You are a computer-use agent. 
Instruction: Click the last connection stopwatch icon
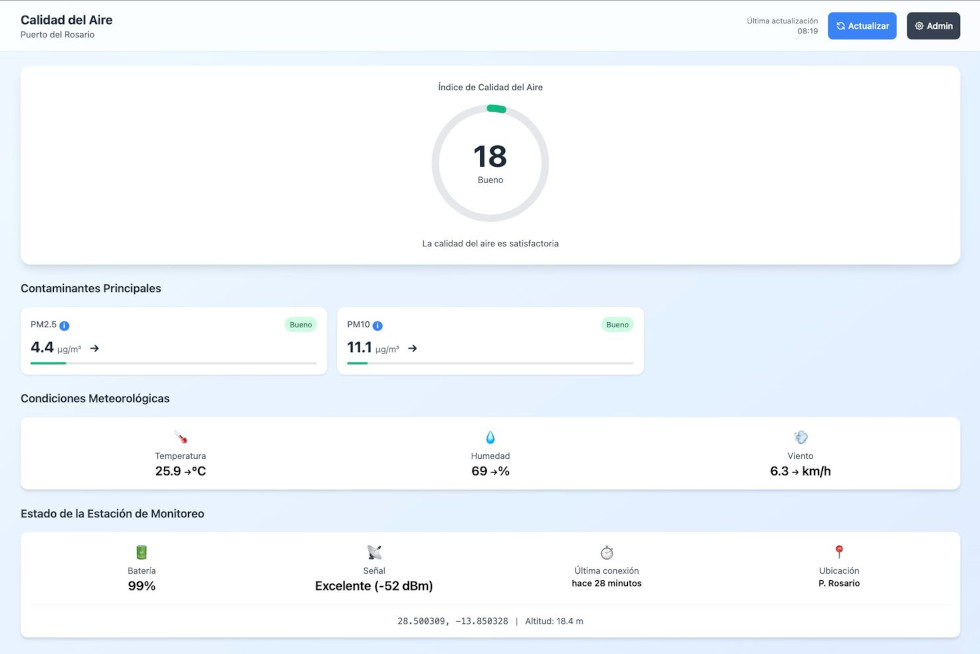(x=606, y=552)
